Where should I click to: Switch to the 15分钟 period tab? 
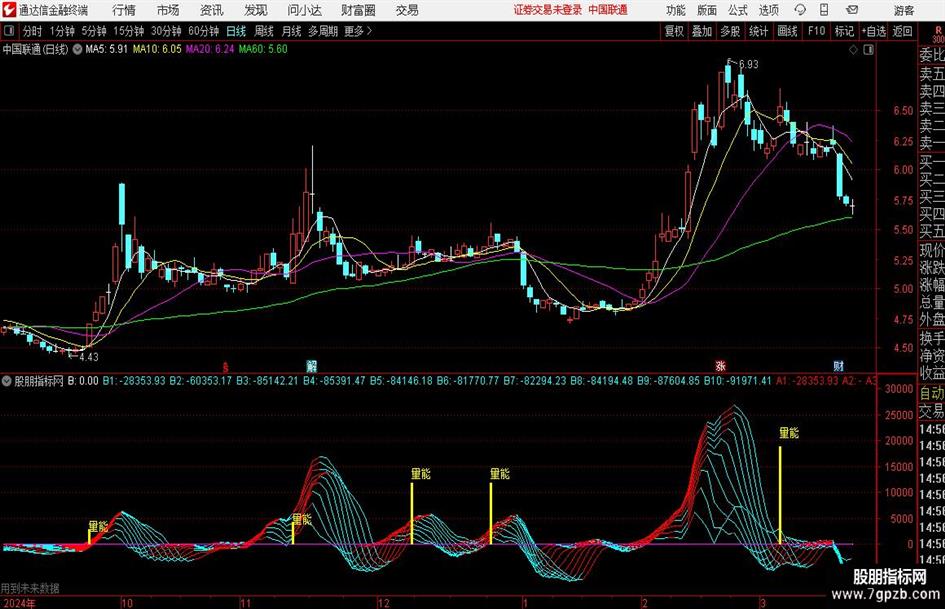[128, 31]
